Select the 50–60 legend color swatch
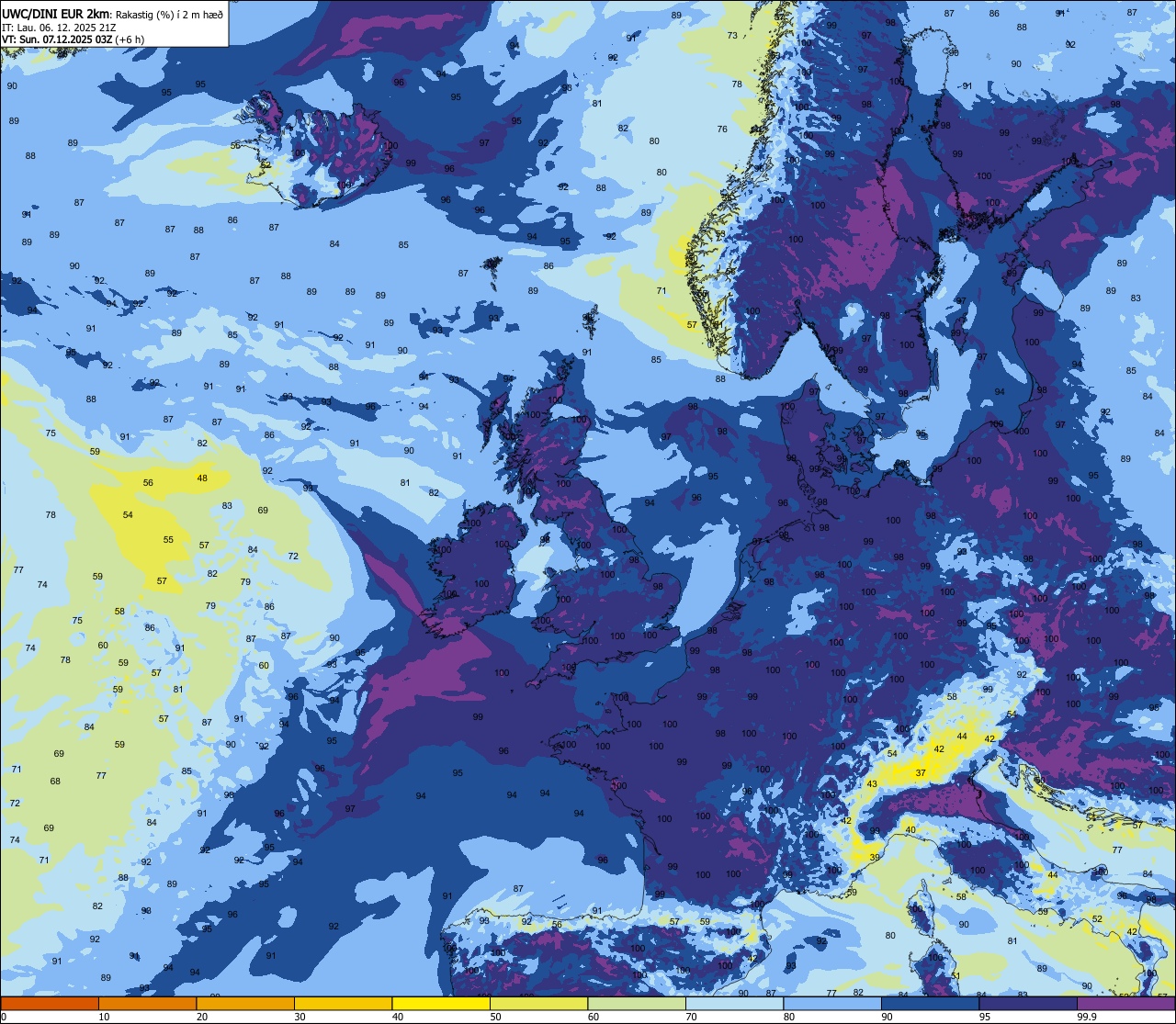The width and height of the screenshot is (1176, 1024). [x=538, y=1003]
